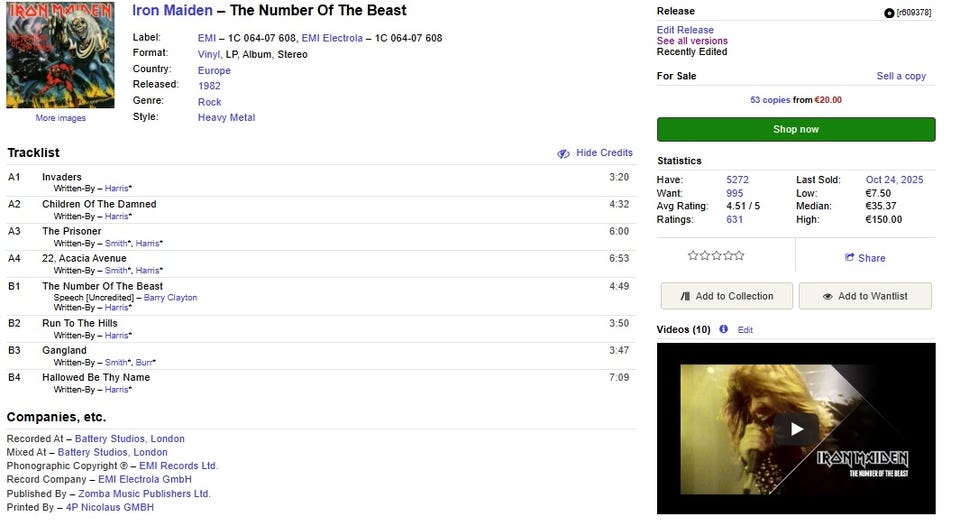The image size is (960, 526).
Task: Click the green Shop now button
Action: point(796,129)
